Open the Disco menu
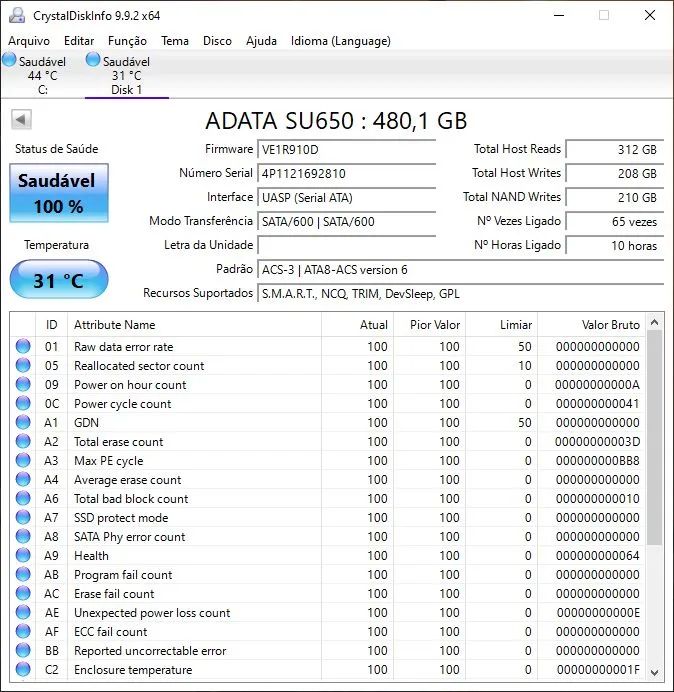This screenshot has height=692, width=674. 217,41
